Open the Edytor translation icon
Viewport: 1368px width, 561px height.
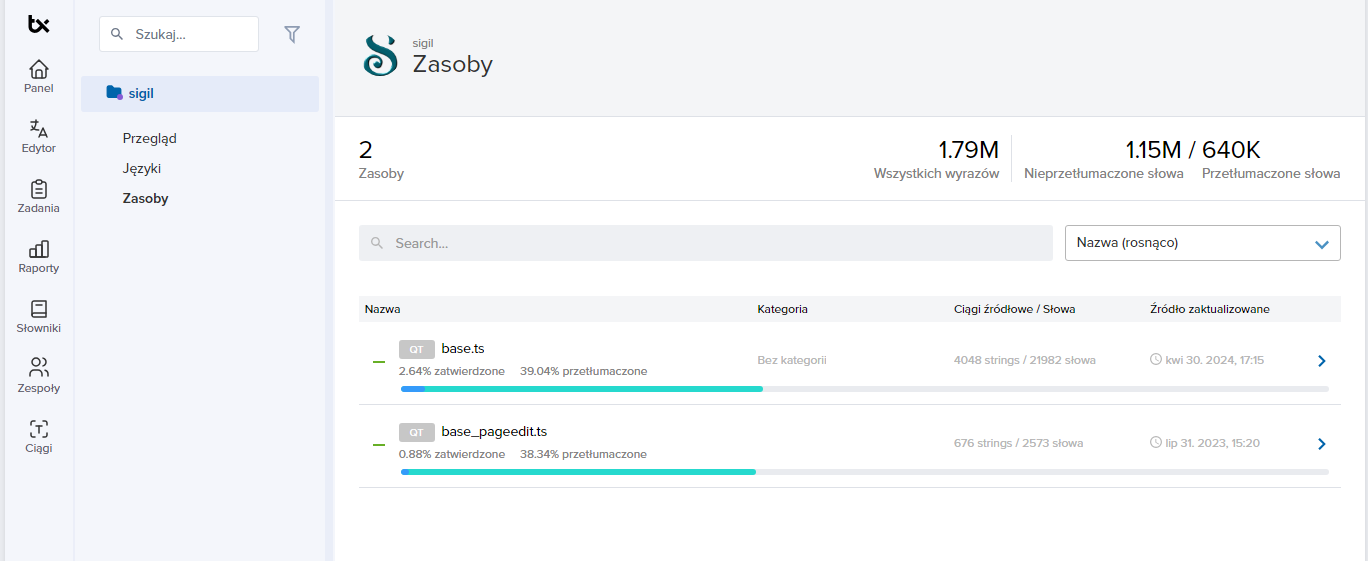[39, 129]
